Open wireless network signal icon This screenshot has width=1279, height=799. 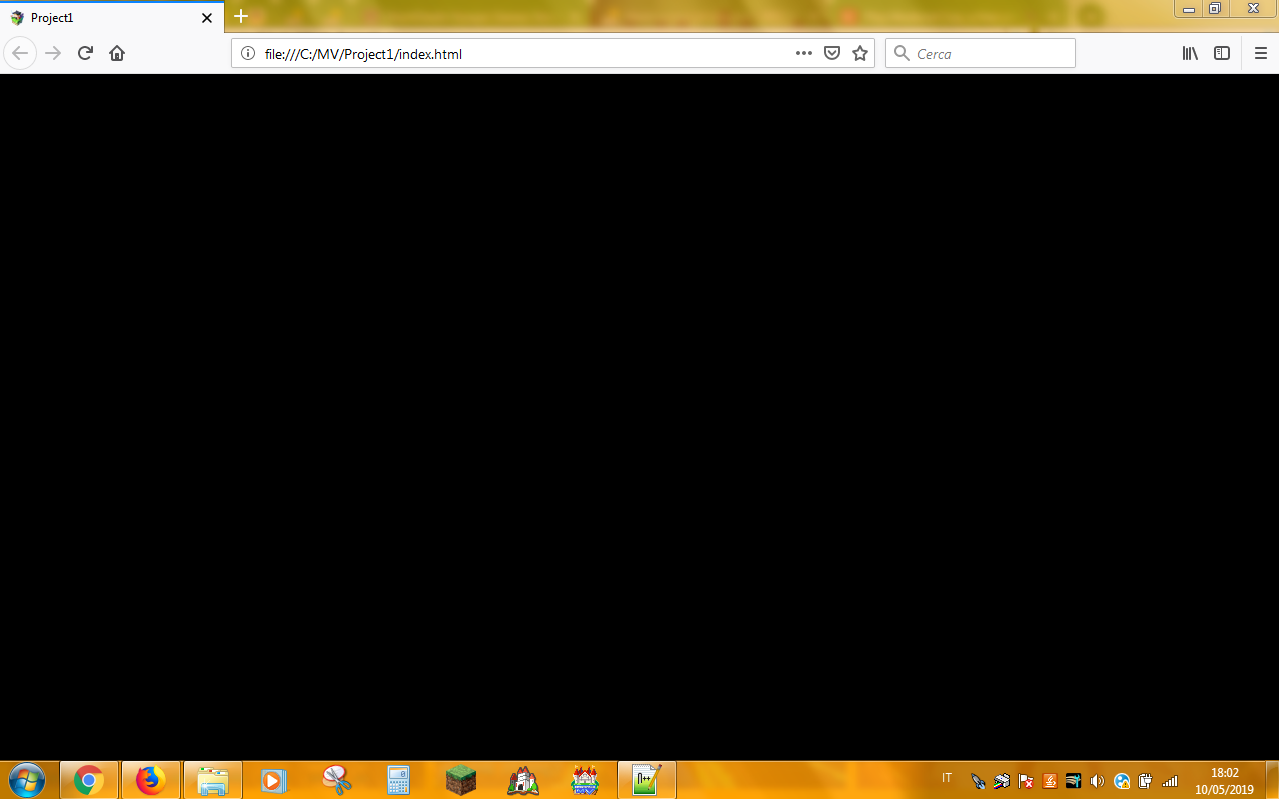point(1170,781)
